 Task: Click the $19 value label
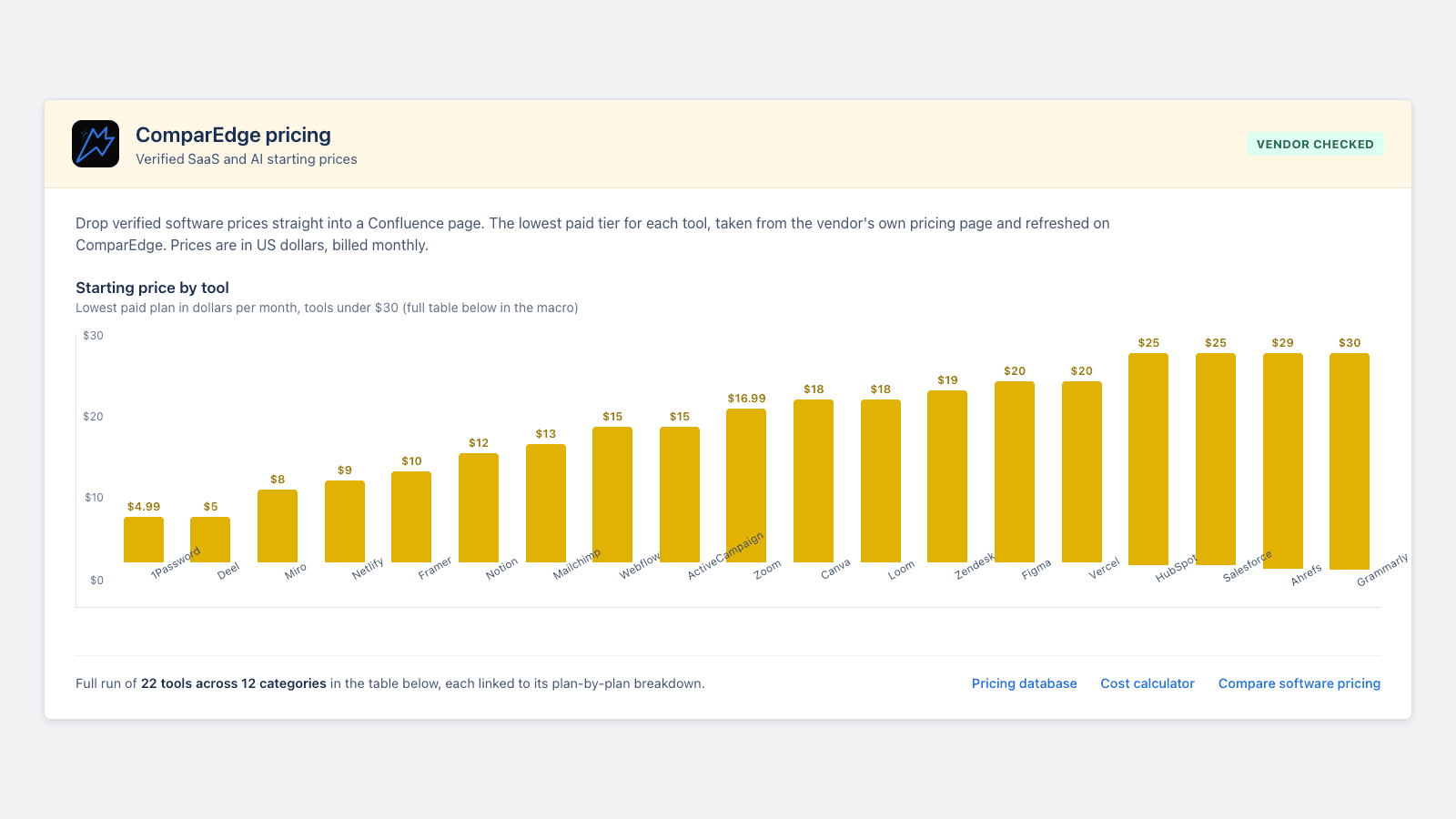[947, 380]
